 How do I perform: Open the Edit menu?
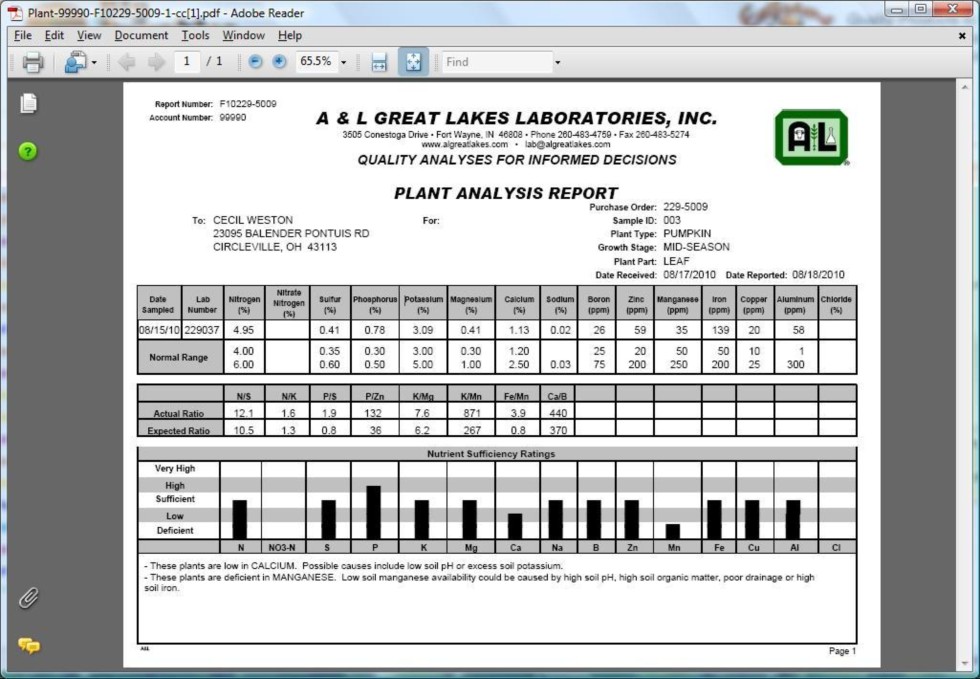(x=54, y=35)
